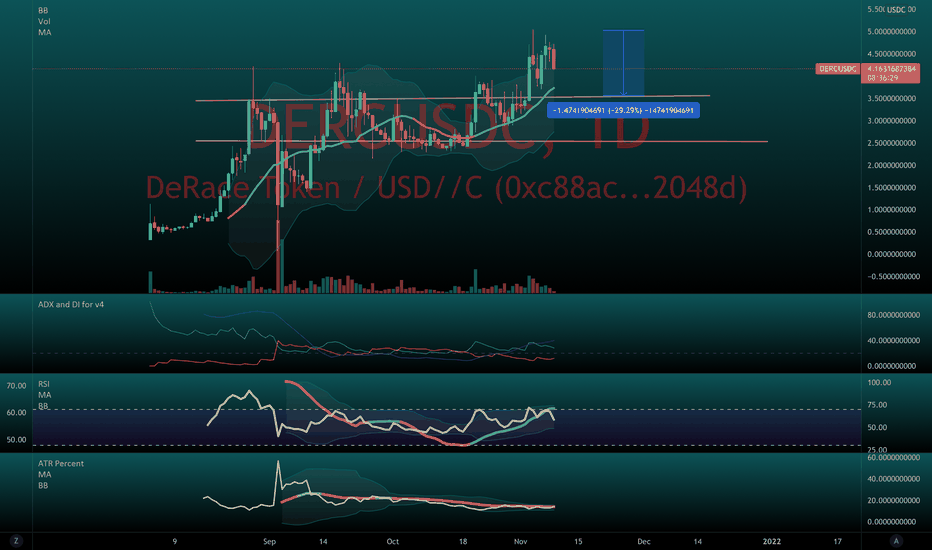Click the 75.00 label on RSI scale
The width and height of the screenshot is (932, 550).
coord(877,405)
